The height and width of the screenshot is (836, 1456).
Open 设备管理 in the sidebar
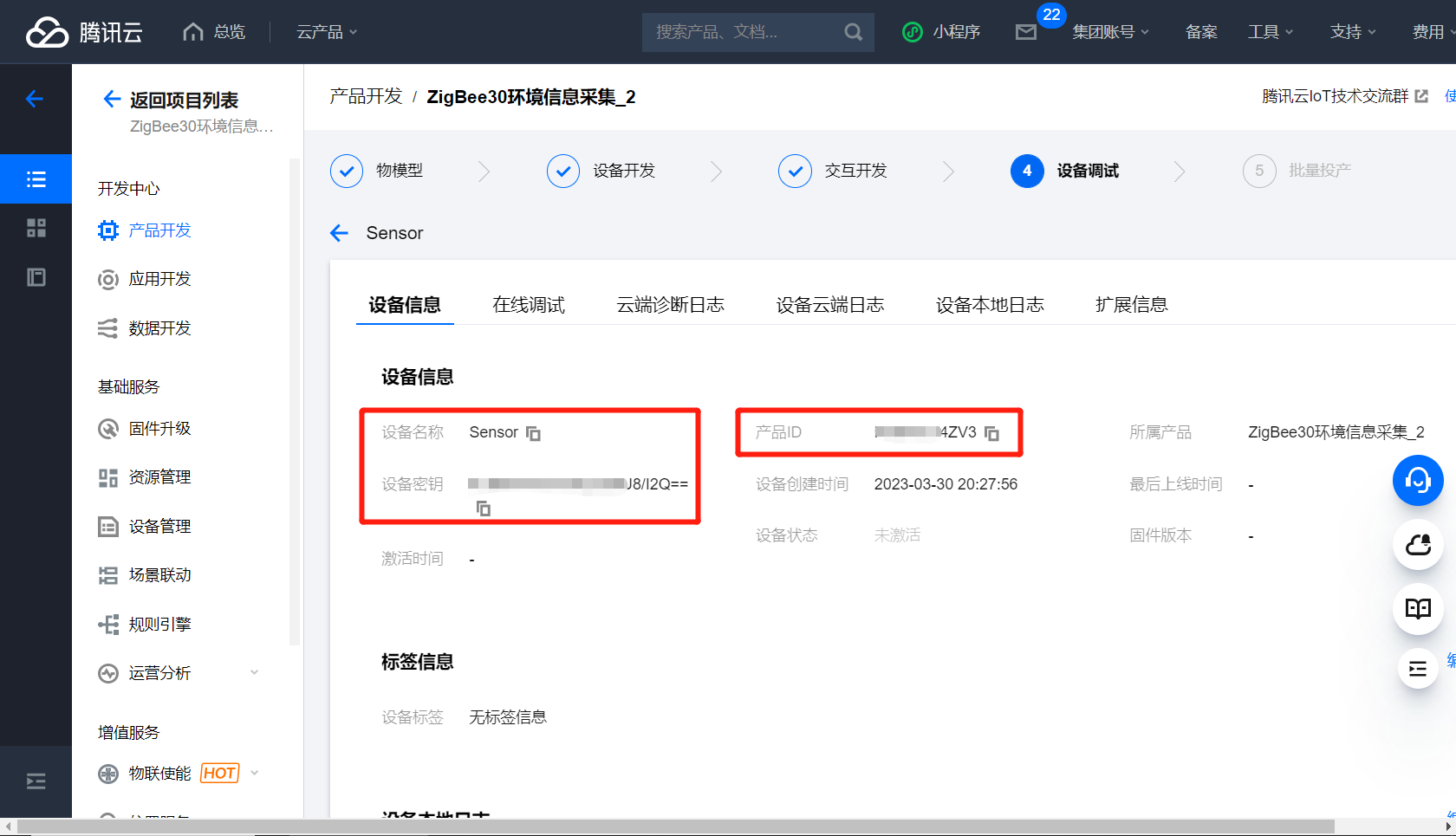point(159,526)
